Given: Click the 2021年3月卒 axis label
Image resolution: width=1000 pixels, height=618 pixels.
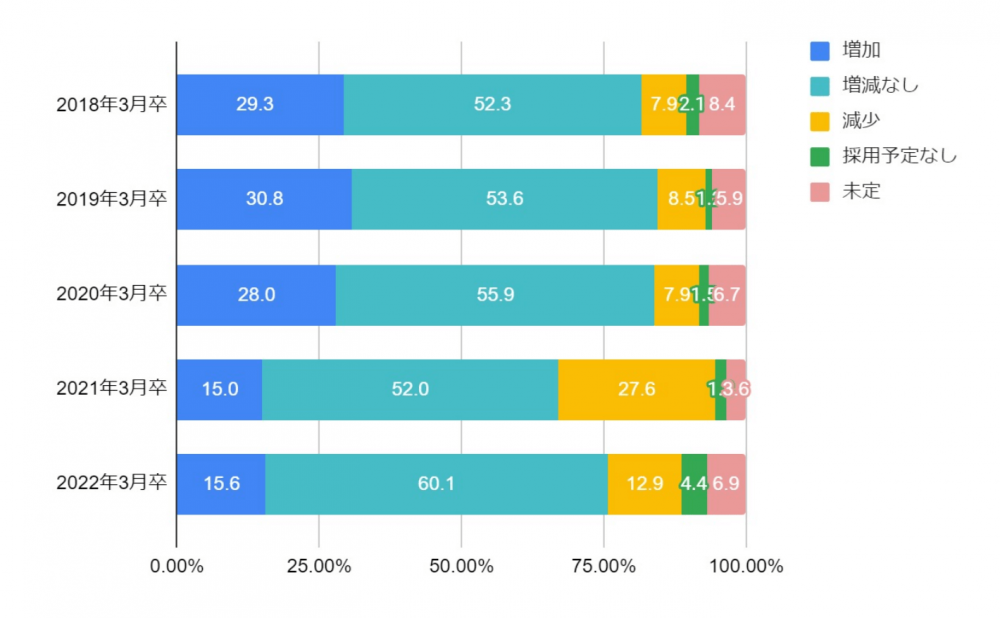Looking at the screenshot, I should [x=111, y=389].
